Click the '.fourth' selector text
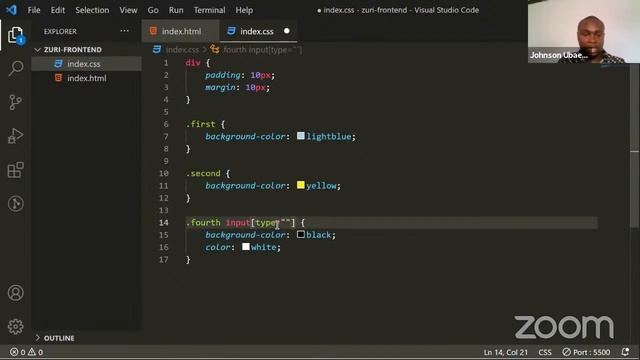This screenshot has width=640, height=360. [203, 222]
